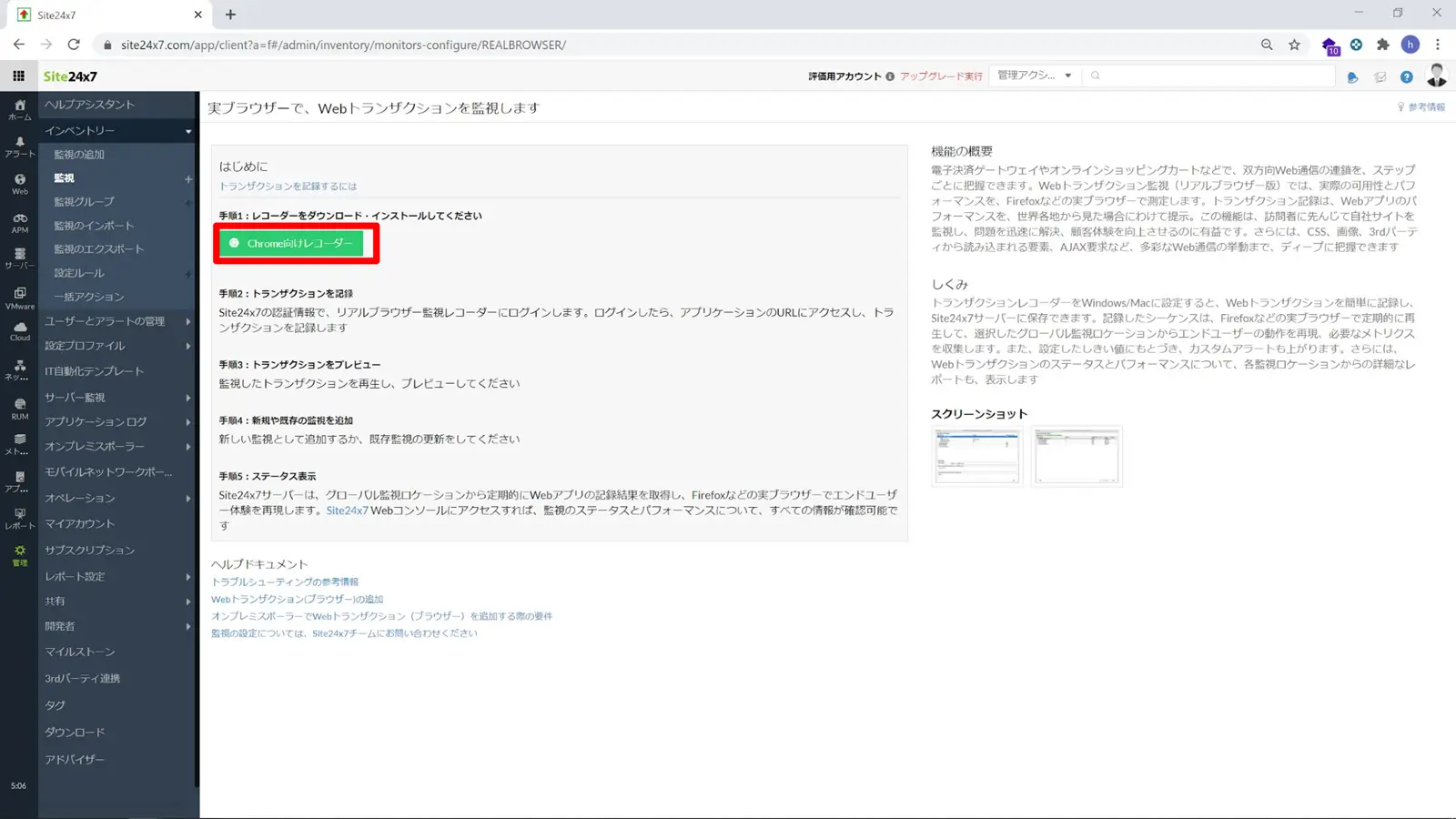The image size is (1456, 819).
Task: Click the browser zoom magnifier icon
Action: [1266, 45]
